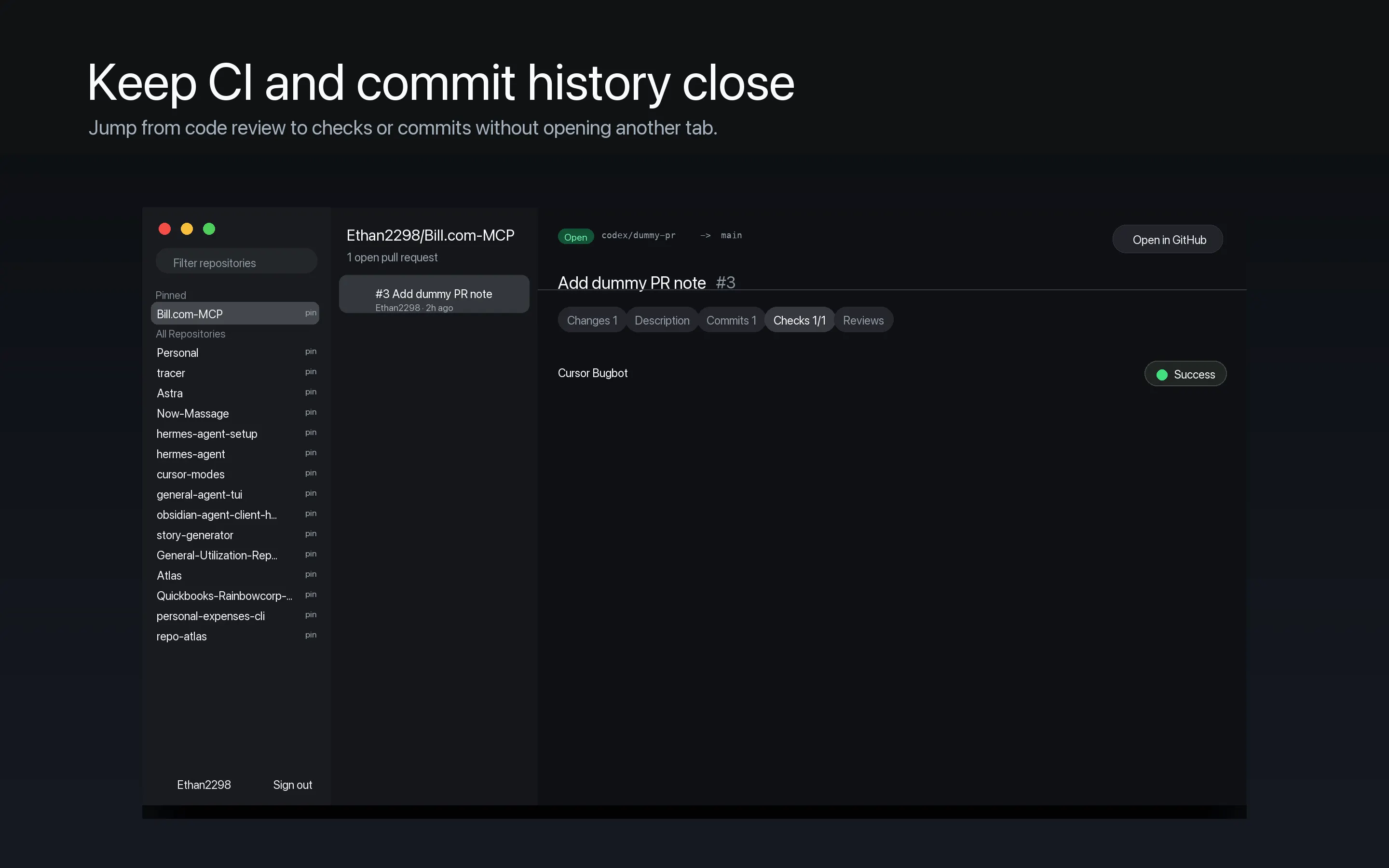Click the main target branch label

731,235
